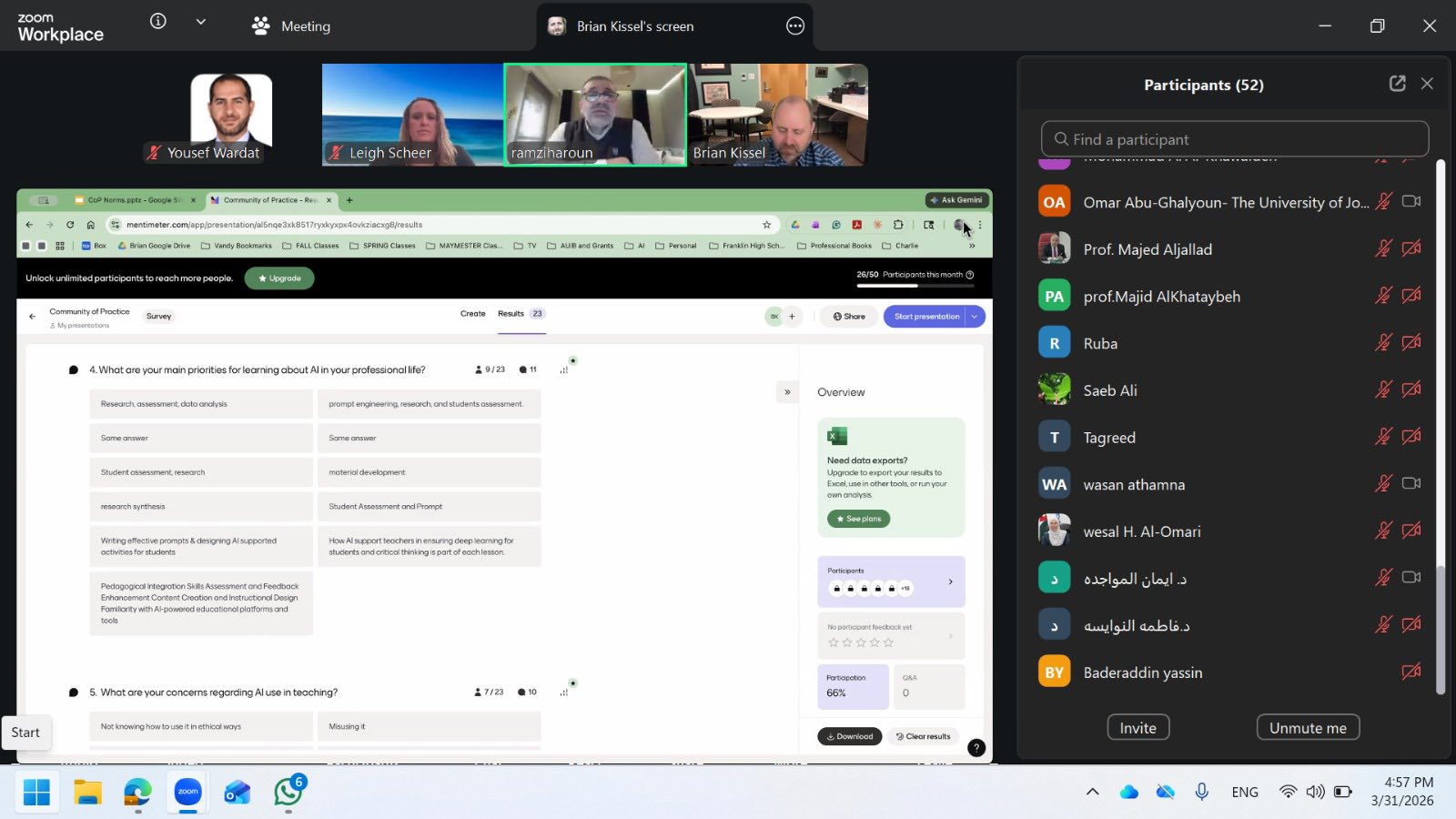Open Microsoft Edge from the taskbar

tap(137, 792)
